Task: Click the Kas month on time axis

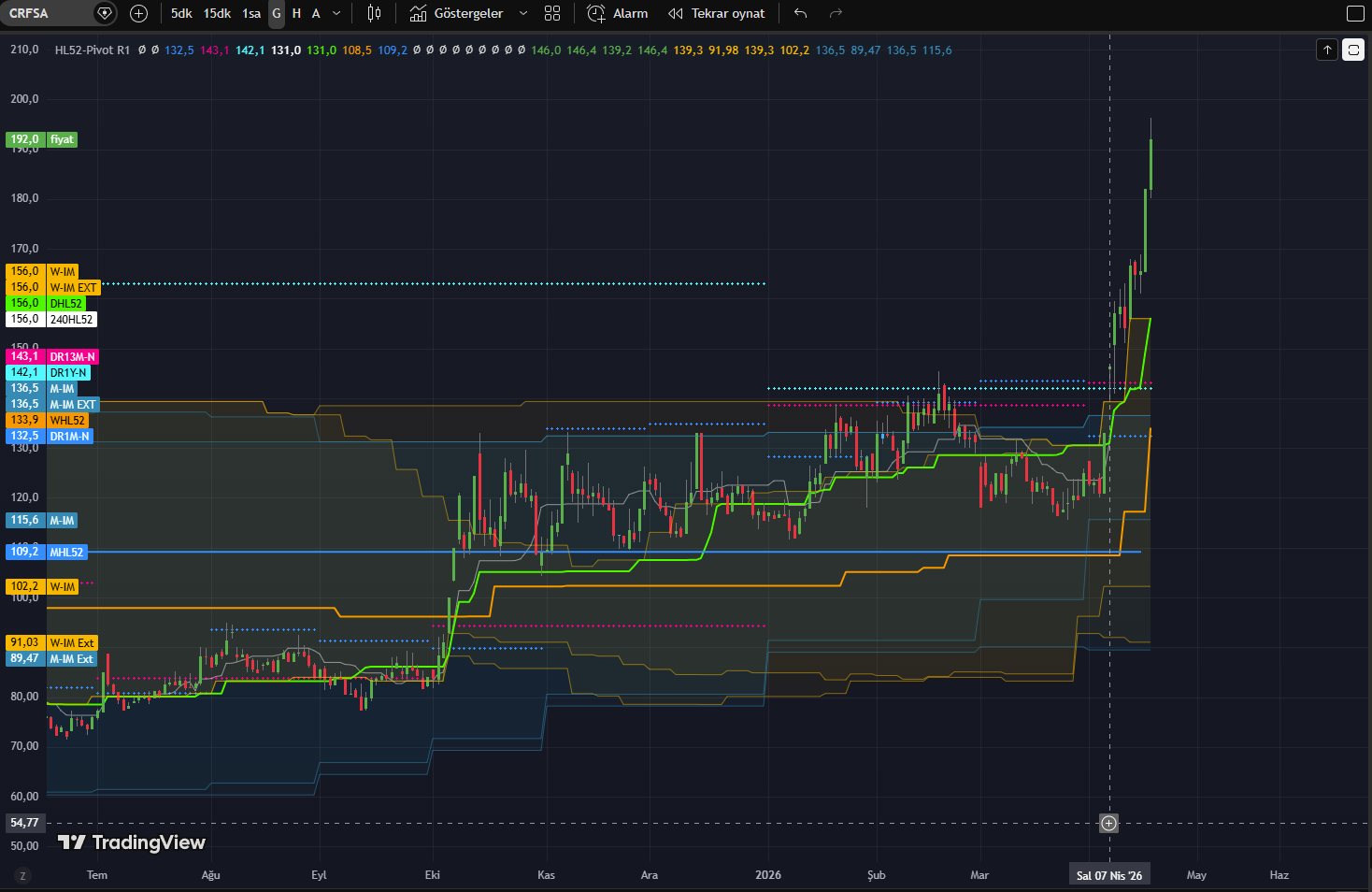Action: (x=546, y=875)
